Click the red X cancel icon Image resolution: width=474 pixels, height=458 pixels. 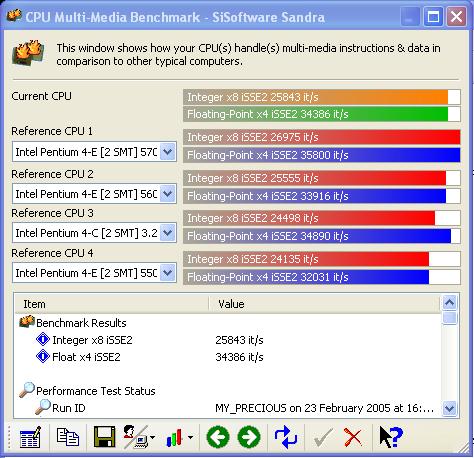[353, 437]
